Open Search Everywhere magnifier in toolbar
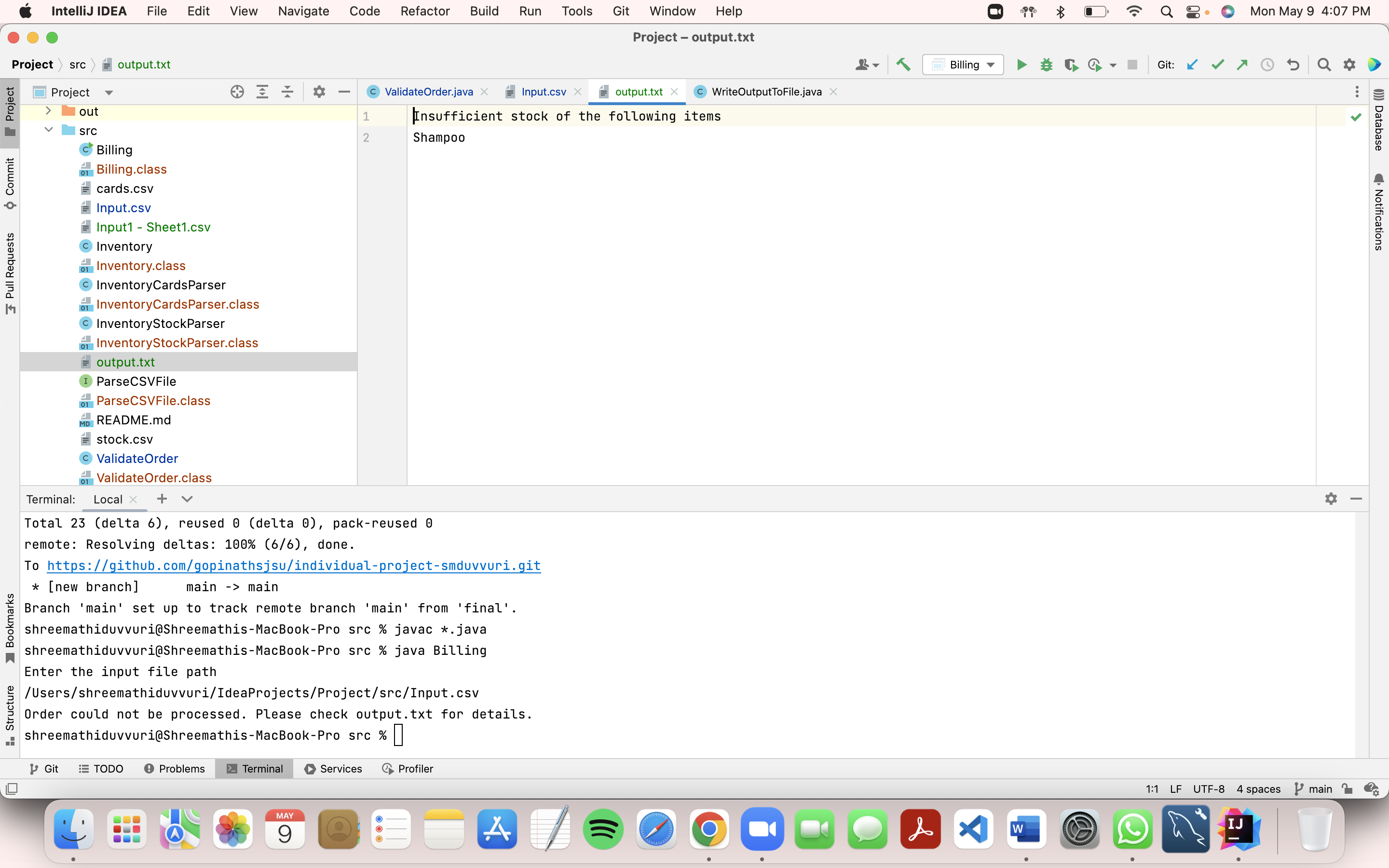Image resolution: width=1389 pixels, height=868 pixels. coord(1324,65)
